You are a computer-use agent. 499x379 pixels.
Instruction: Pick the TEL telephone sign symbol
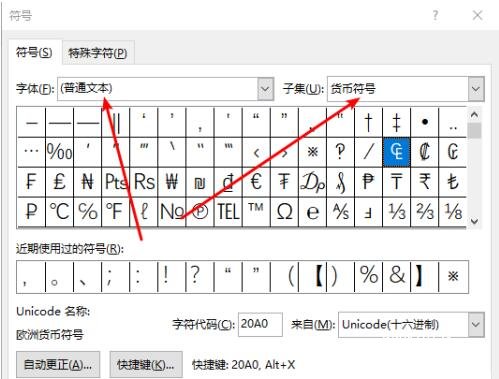pyautogui.click(x=228, y=212)
